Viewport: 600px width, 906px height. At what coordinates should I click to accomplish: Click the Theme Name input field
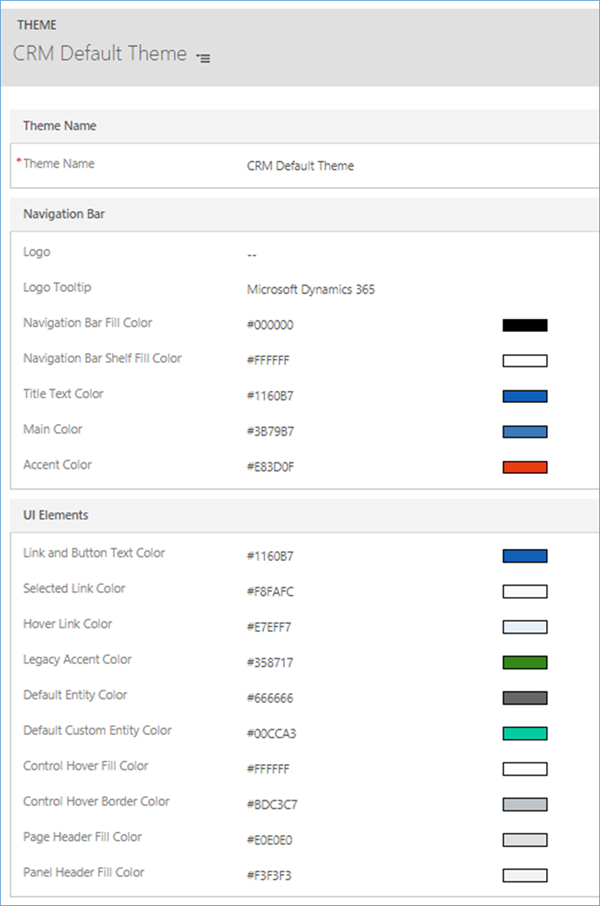click(x=300, y=166)
